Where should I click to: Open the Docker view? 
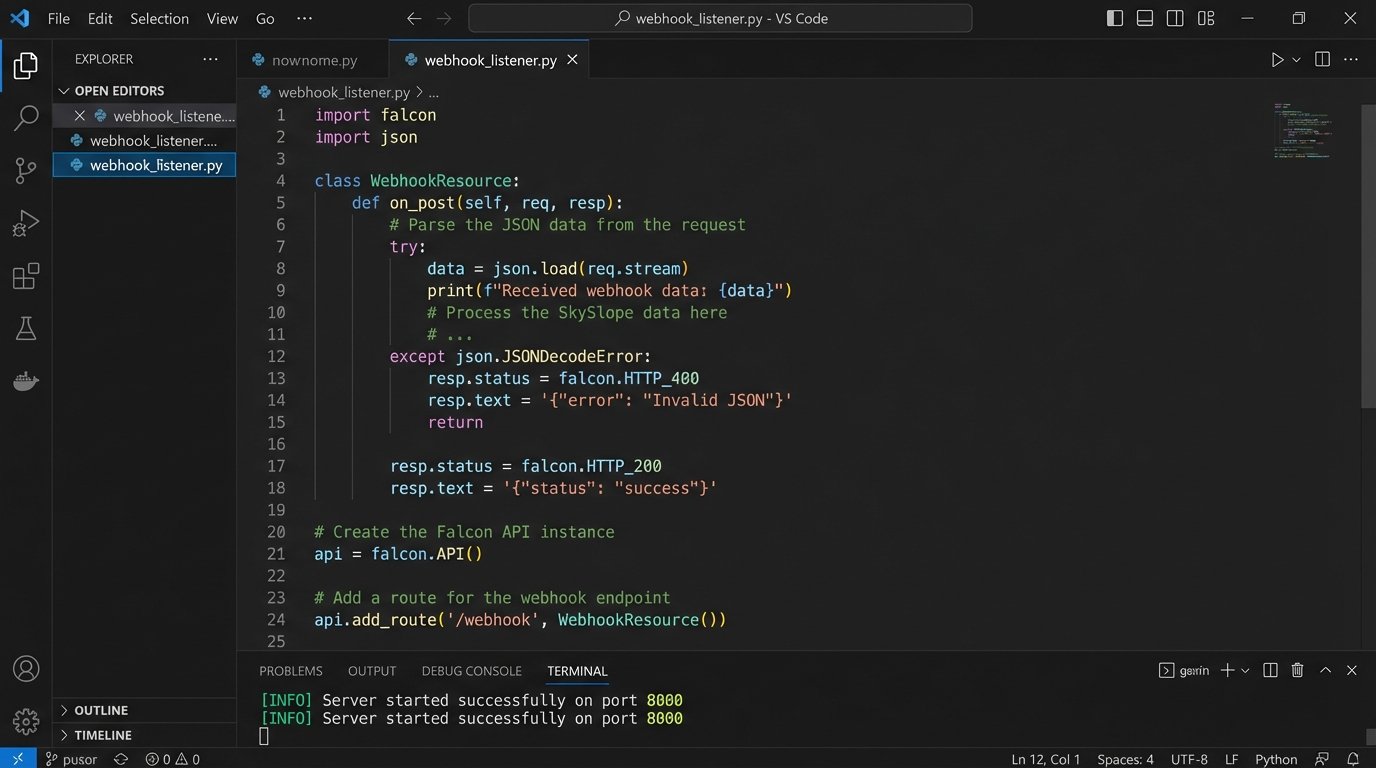coord(26,381)
